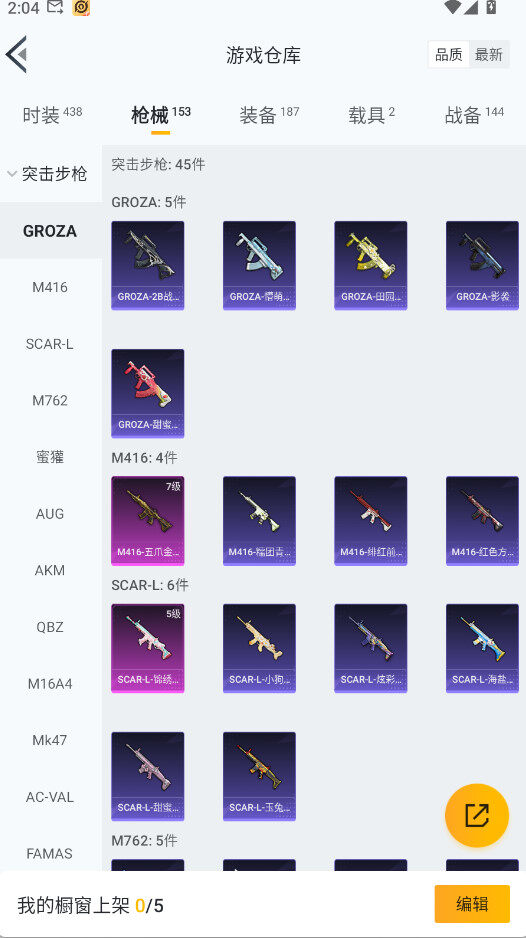This screenshot has width=526, height=938.
Task: Switch to the 装备 tab
Action: (x=269, y=114)
